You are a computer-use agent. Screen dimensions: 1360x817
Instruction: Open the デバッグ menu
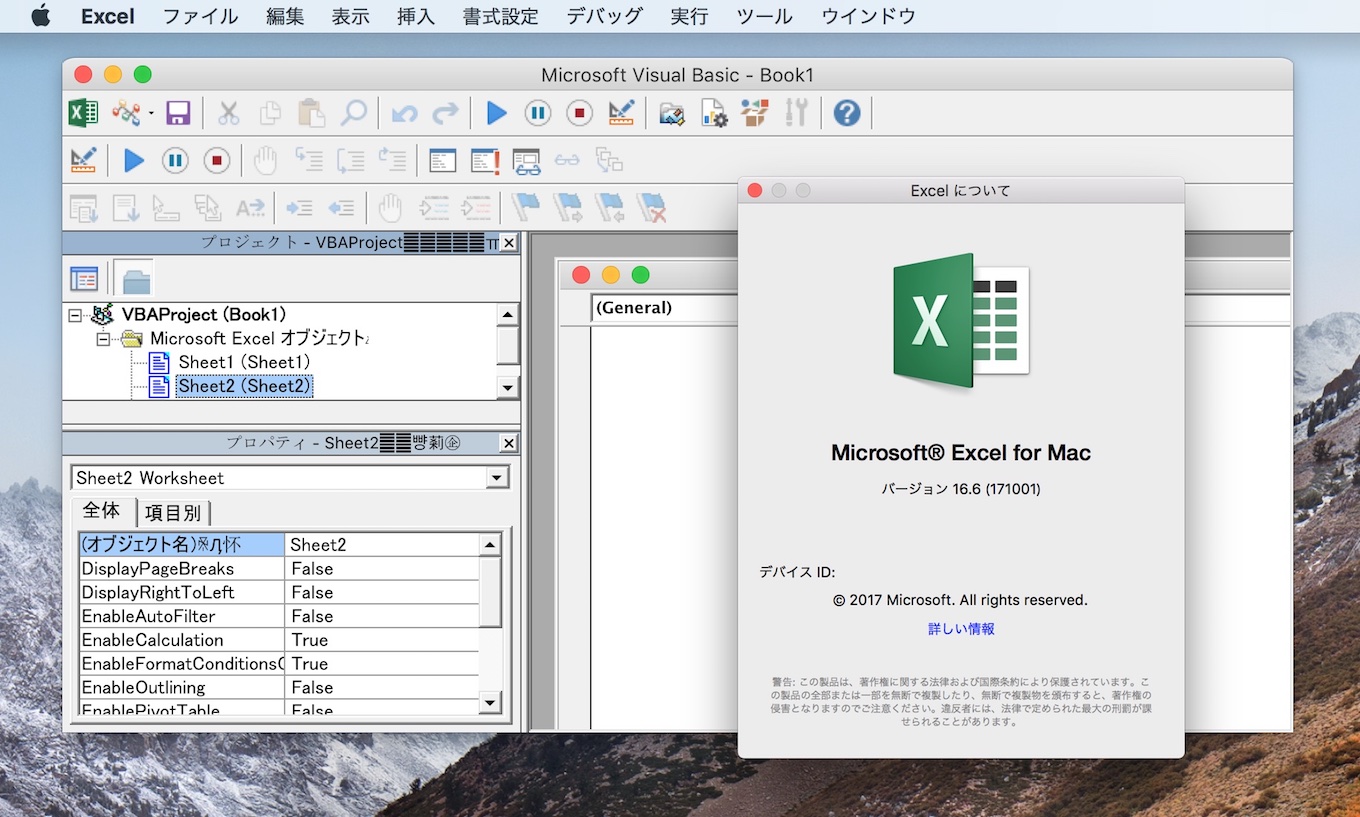pos(605,16)
